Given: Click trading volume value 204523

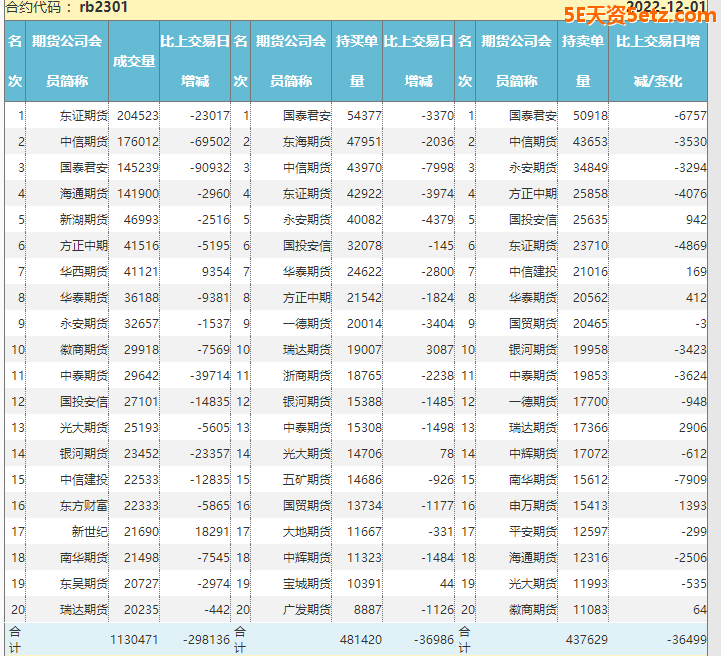Looking at the screenshot, I should (137, 115).
